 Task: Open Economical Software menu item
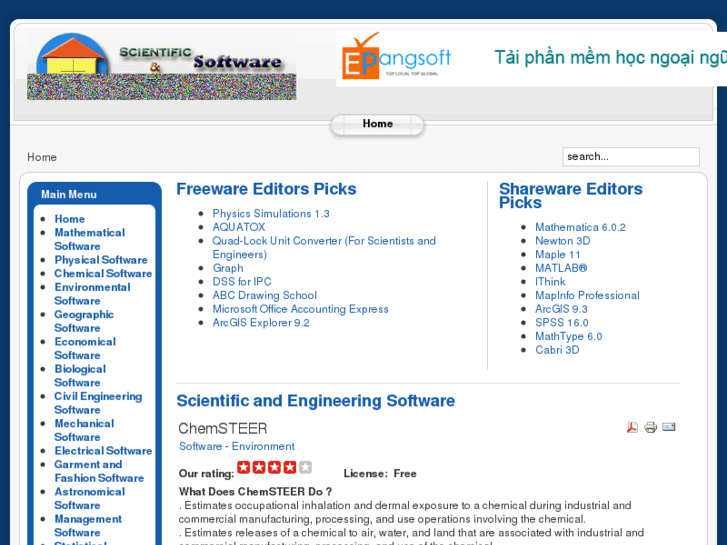point(85,348)
